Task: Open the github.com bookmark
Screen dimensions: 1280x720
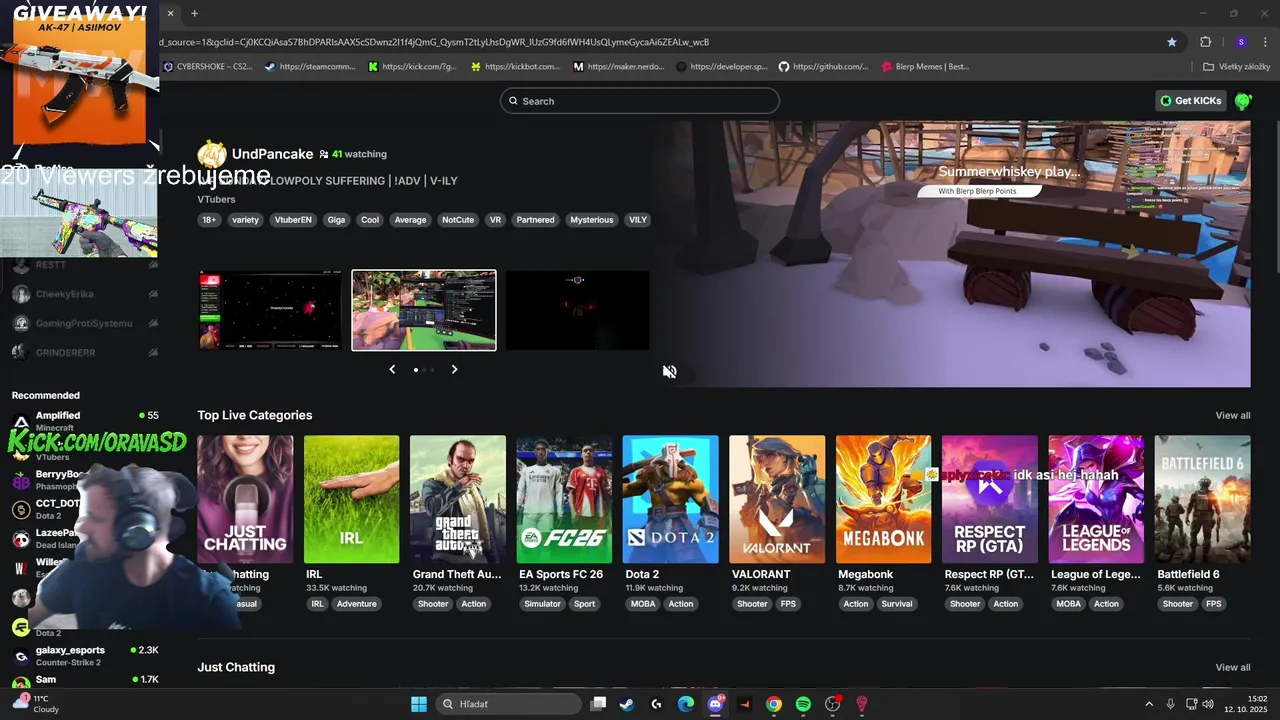Action: (x=823, y=67)
